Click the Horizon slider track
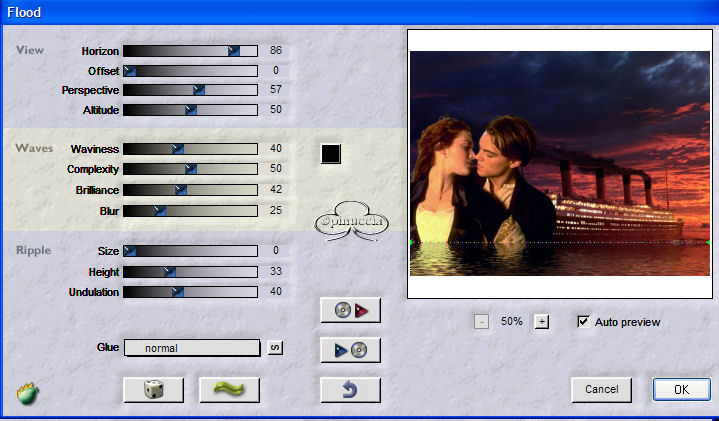 point(190,51)
